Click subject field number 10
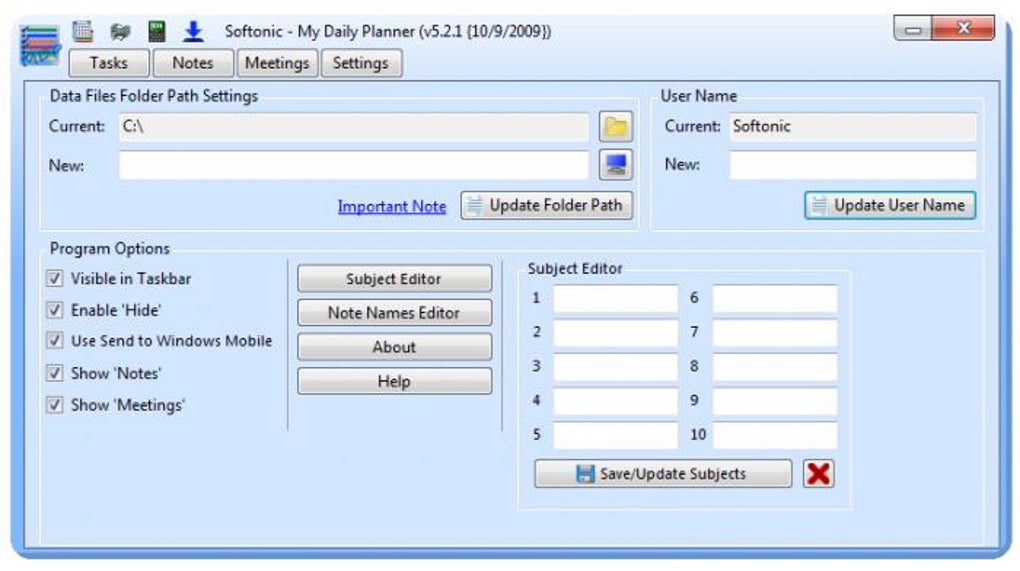 pyautogui.click(x=775, y=434)
